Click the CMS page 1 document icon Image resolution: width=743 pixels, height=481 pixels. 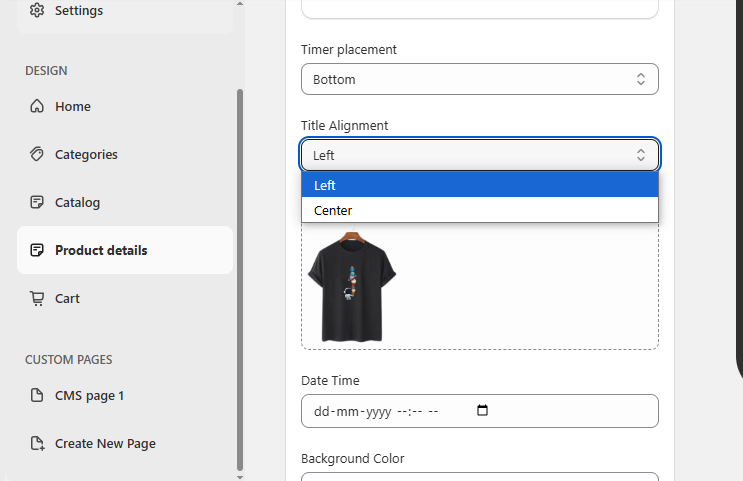(x=37, y=395)
